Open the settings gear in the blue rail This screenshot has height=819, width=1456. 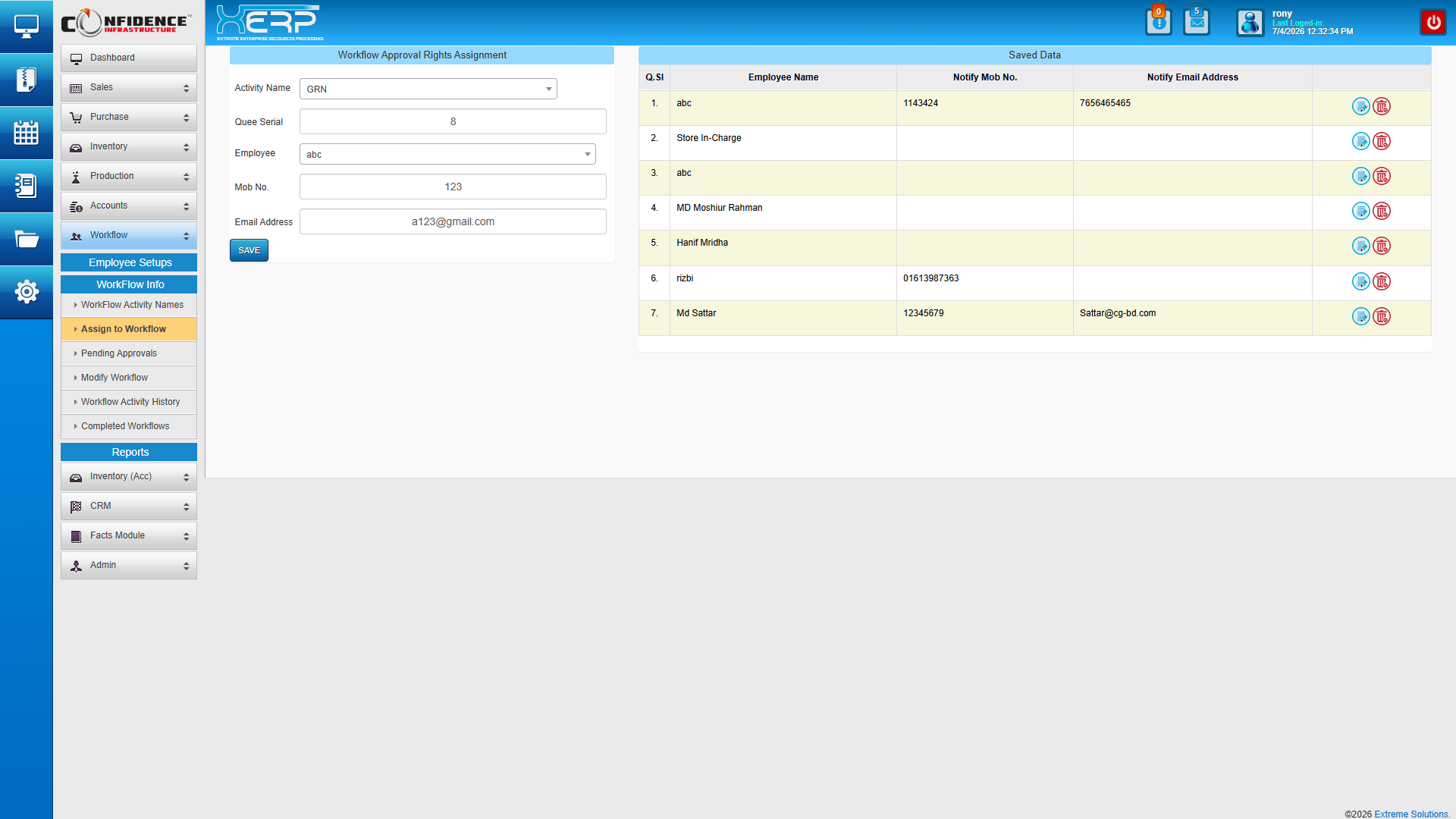pos(27,292)
